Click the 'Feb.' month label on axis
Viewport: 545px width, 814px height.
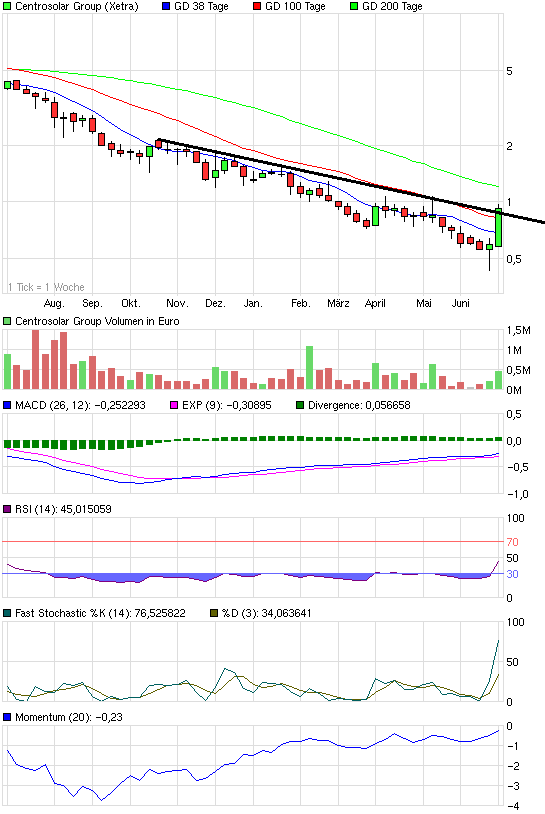point(301,303)
